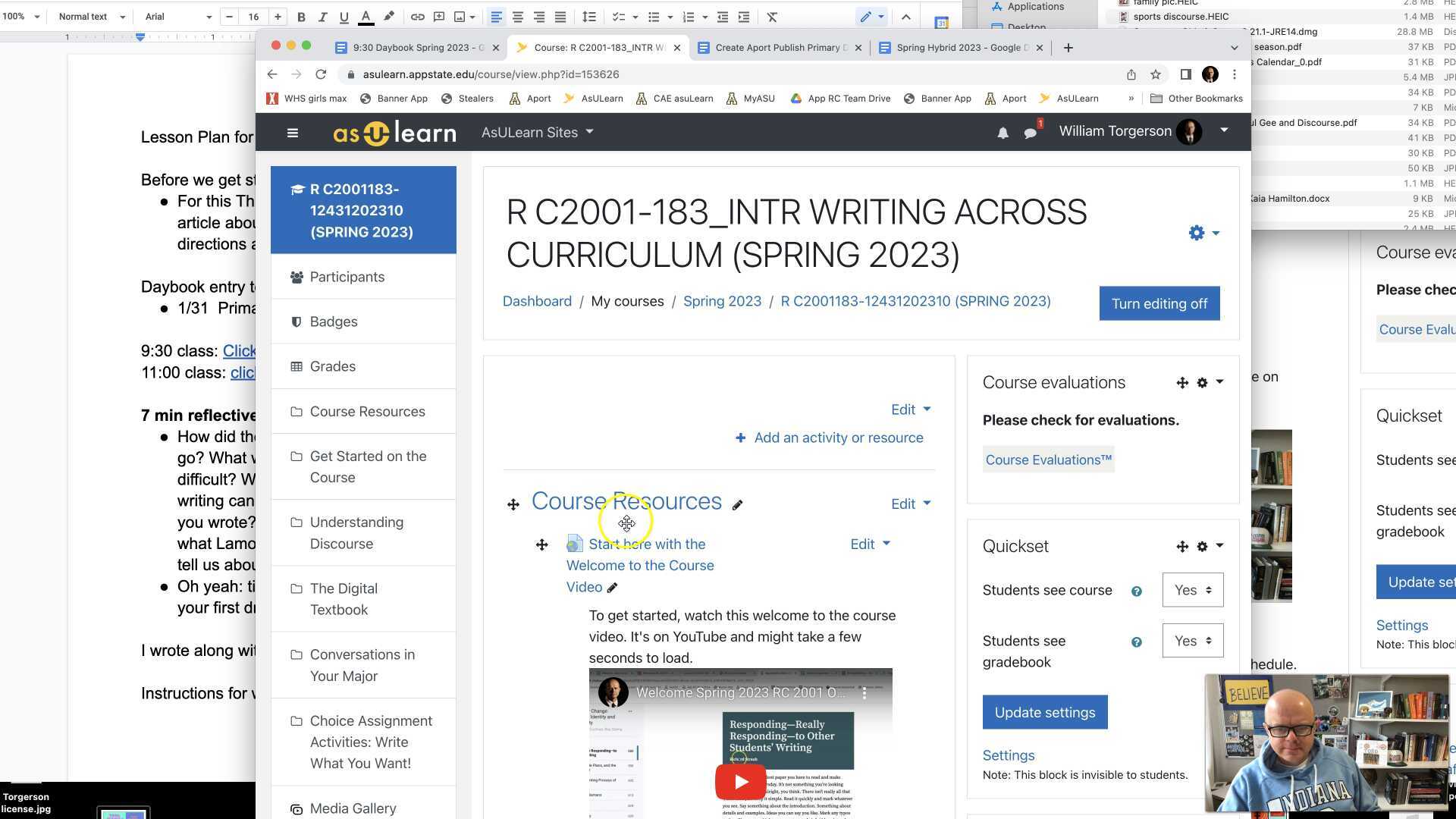The height and width of the screenshot is (819, 1456).
Task: Open notifications via the bell icon
Action: tap(1003, 133)
